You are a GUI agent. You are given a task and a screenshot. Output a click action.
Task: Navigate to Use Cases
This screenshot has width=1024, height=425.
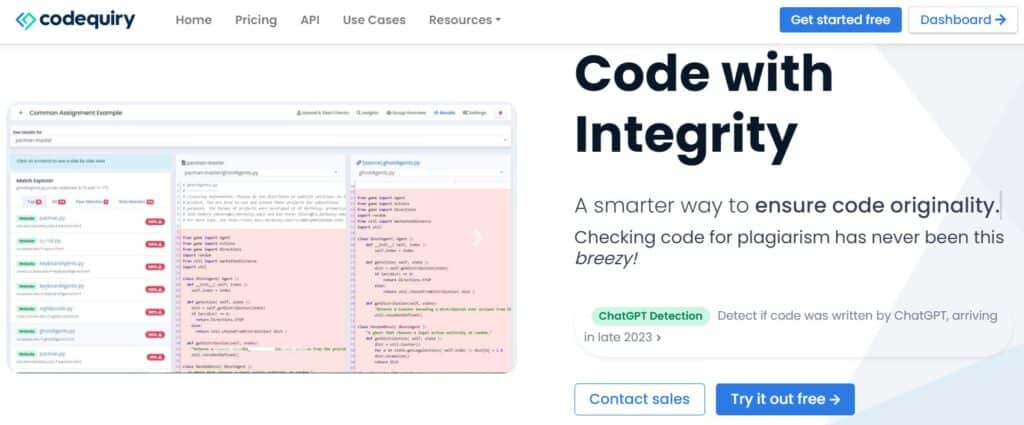(x=374, y=20)
